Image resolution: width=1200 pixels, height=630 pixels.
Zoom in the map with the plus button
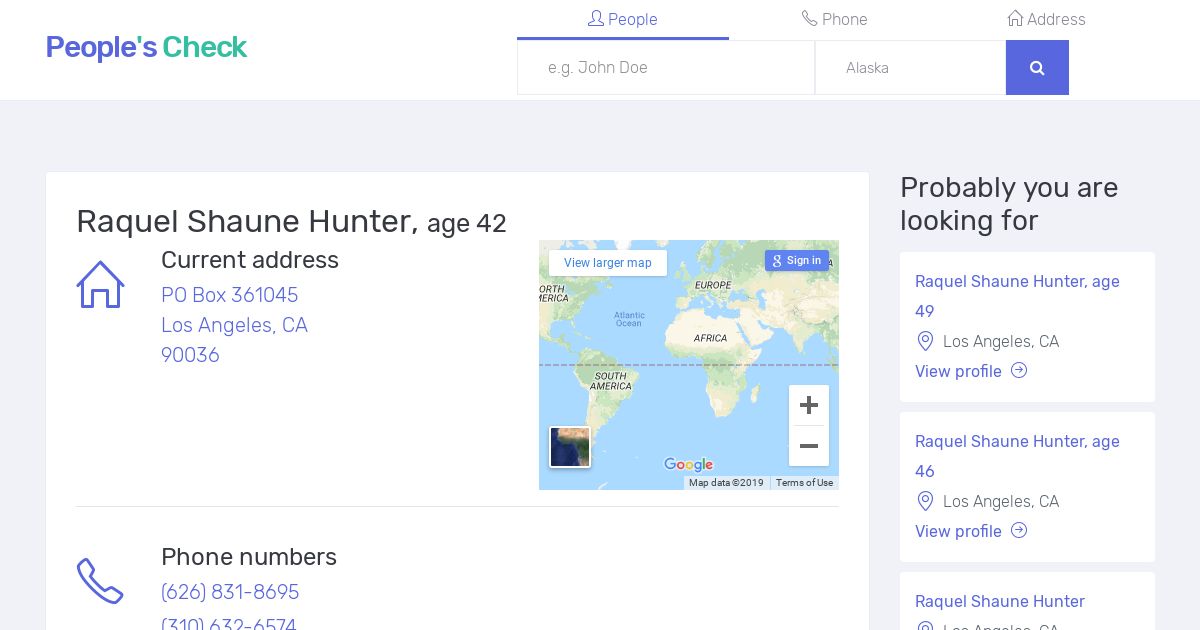tap(809, 405)
